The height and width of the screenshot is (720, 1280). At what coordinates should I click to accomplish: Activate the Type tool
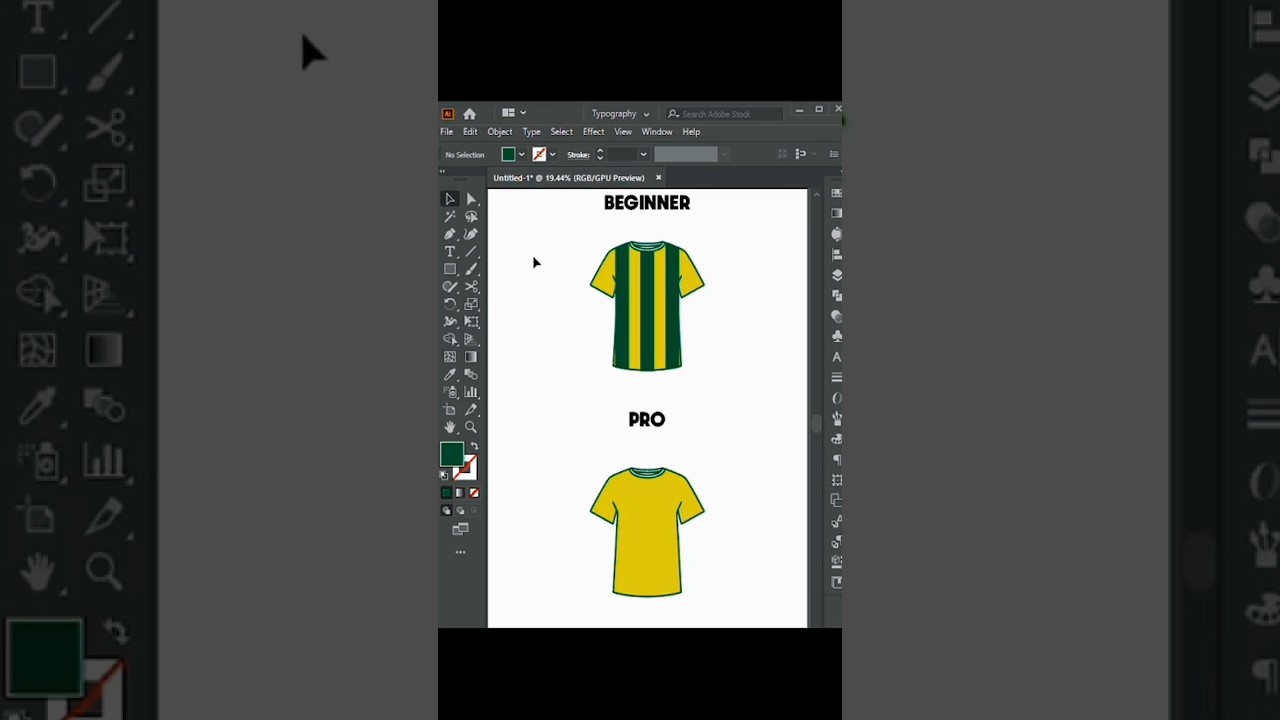coord(450,251)
